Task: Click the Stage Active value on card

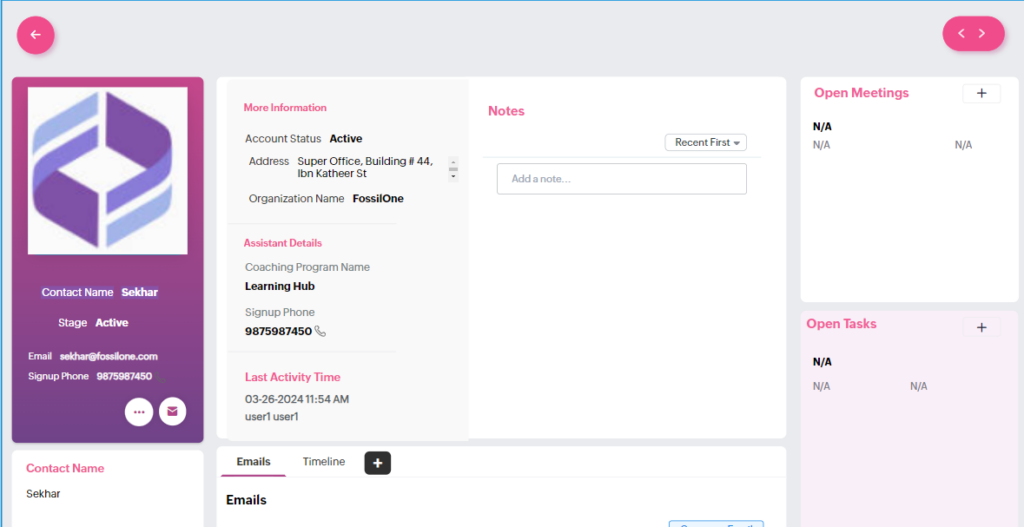Action: pyautogui.click(x=112, y=323)
